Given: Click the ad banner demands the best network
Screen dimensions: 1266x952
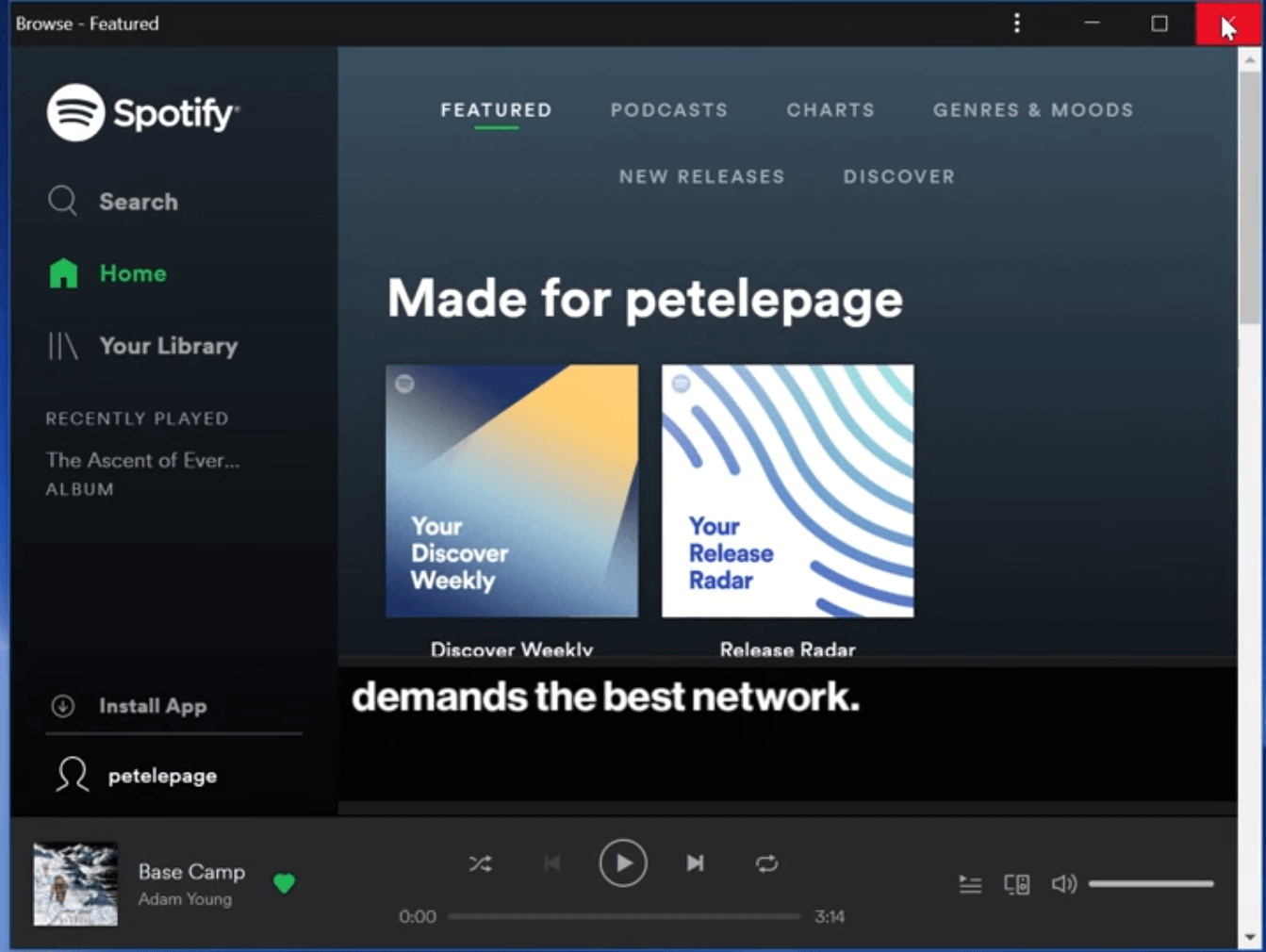Looking at the screenshot, I should 787,733.
